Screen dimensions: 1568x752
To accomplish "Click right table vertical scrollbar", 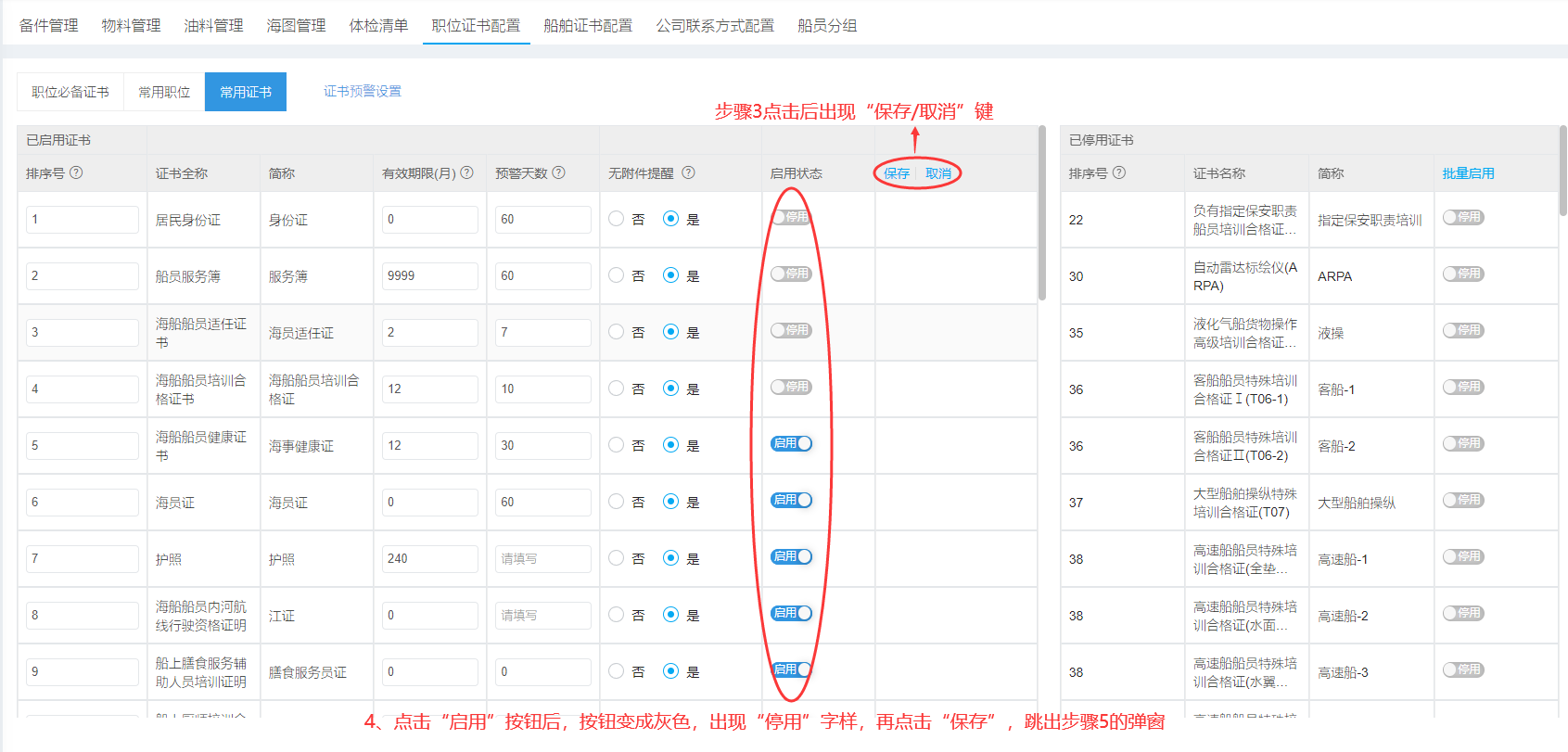I will tap(1563, 172).
